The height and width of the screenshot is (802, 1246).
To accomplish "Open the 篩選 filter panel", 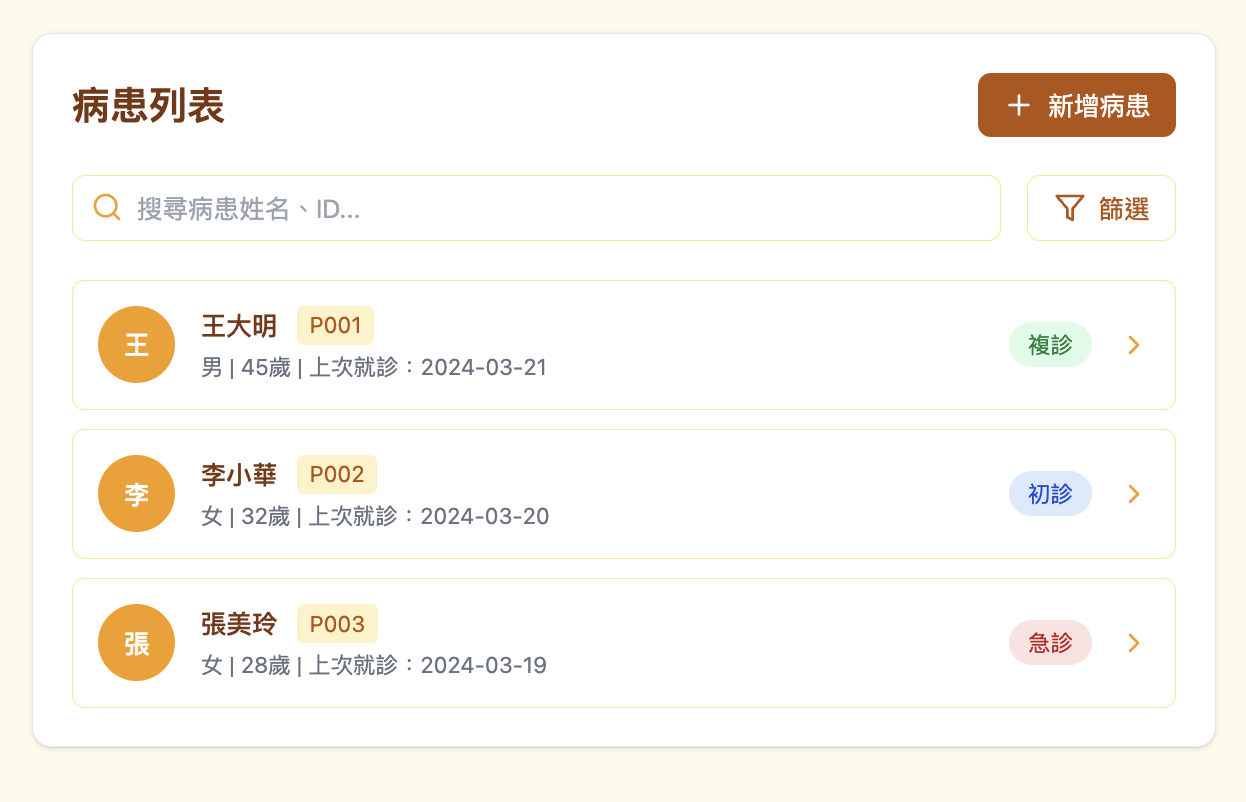I will (x=1101, y=208).
